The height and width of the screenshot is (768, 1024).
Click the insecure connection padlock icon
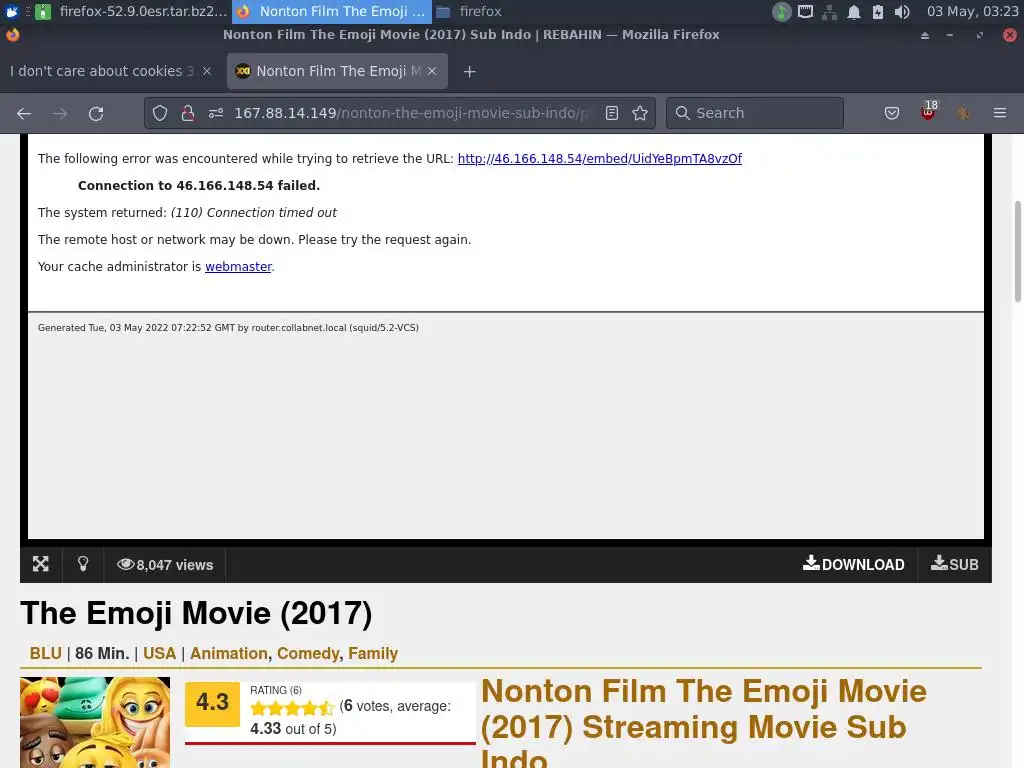coord(188,114)
